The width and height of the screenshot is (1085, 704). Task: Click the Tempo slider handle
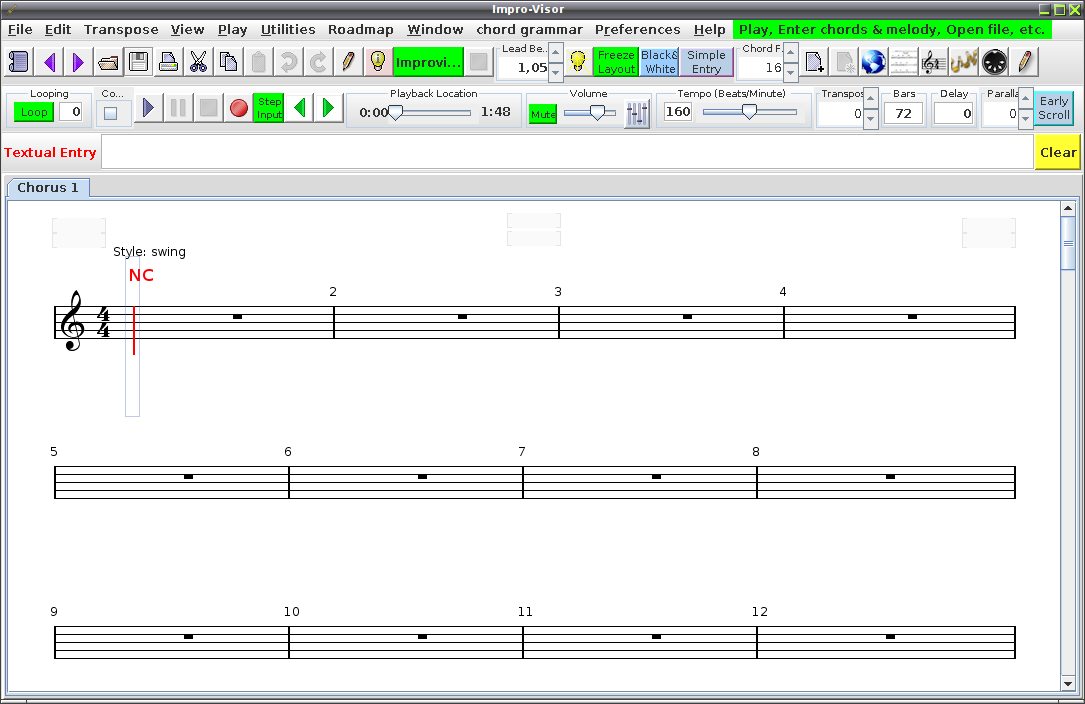[749, 111]
